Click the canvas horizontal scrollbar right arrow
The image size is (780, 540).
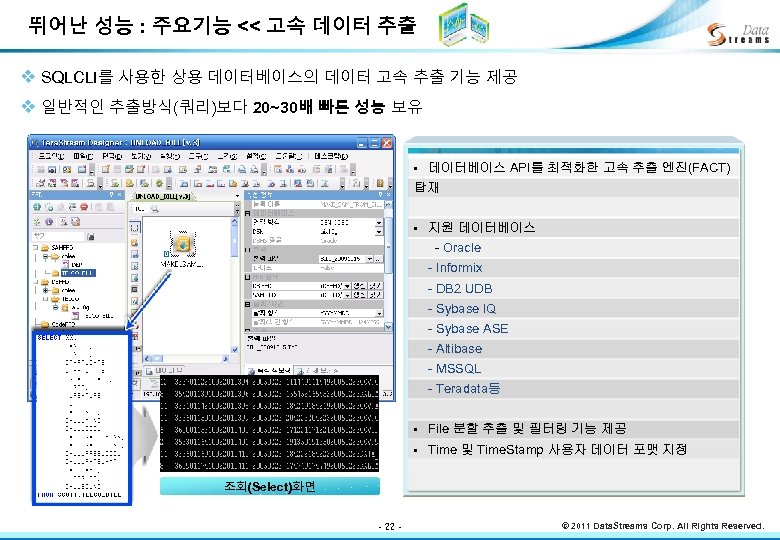point(225,359)
